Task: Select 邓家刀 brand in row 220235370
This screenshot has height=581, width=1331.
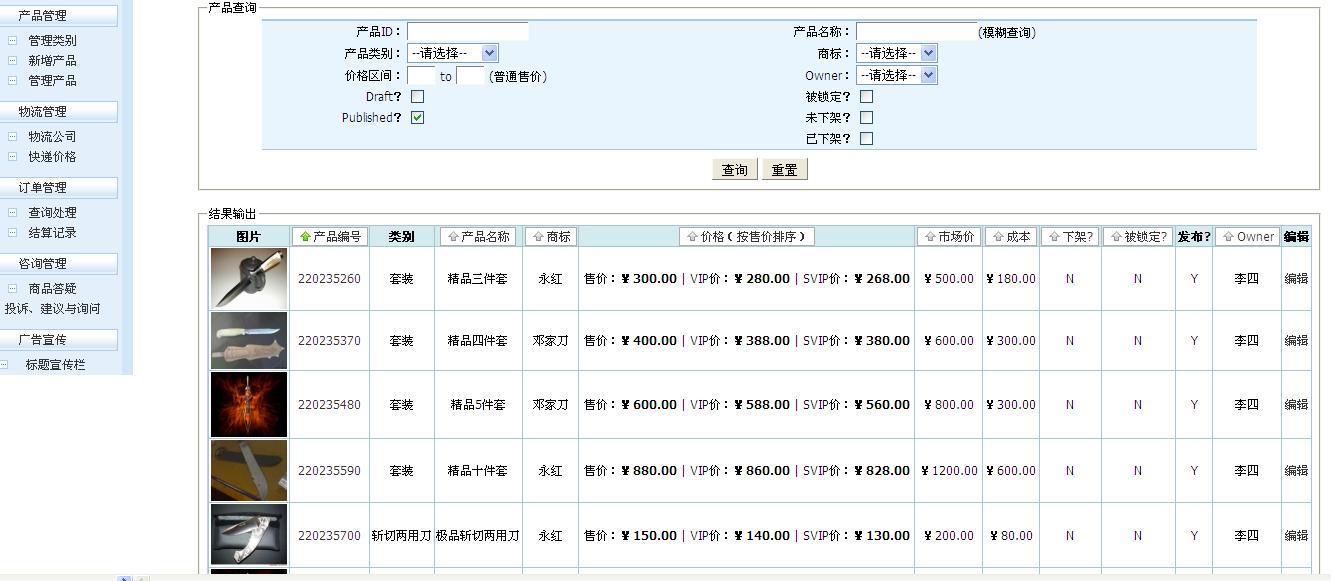Action: (550, 341)
